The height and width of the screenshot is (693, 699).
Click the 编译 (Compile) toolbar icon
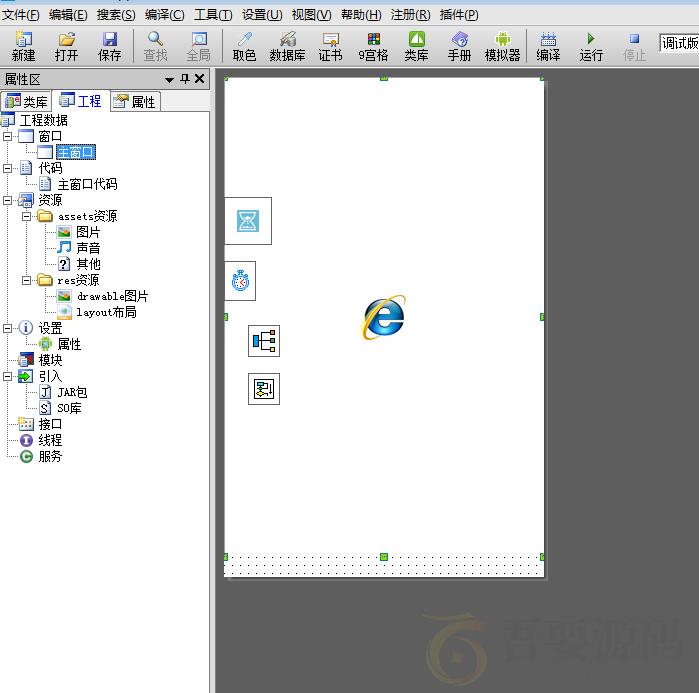(x=548, y=46)
